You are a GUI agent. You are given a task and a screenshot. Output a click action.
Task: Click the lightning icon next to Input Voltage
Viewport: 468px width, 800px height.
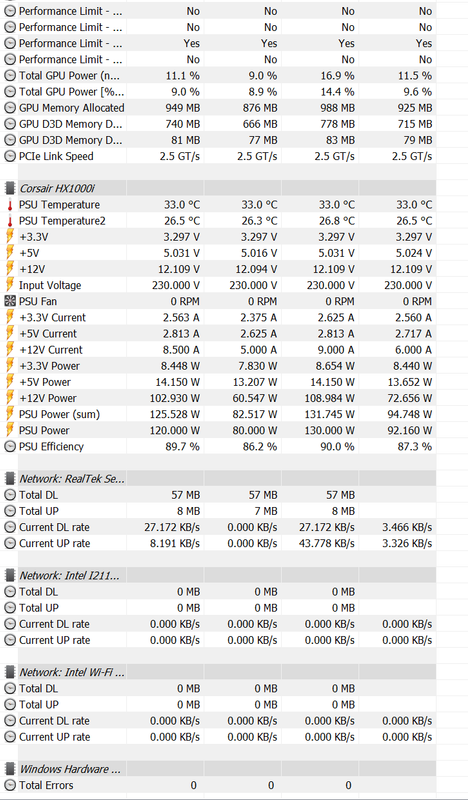coord(9,285)
